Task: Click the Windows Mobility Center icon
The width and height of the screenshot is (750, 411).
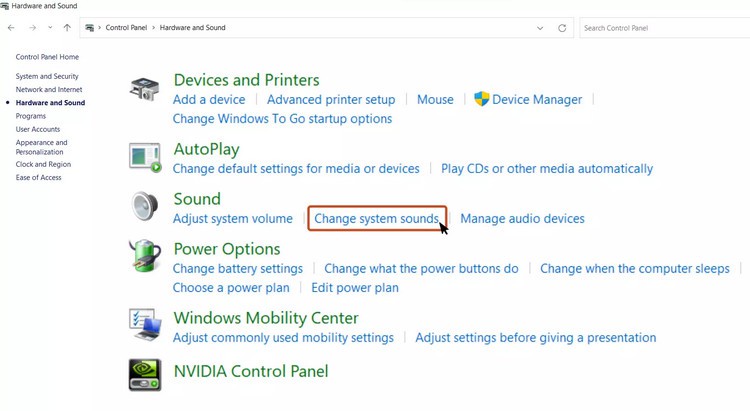Action: click(145, 325)
